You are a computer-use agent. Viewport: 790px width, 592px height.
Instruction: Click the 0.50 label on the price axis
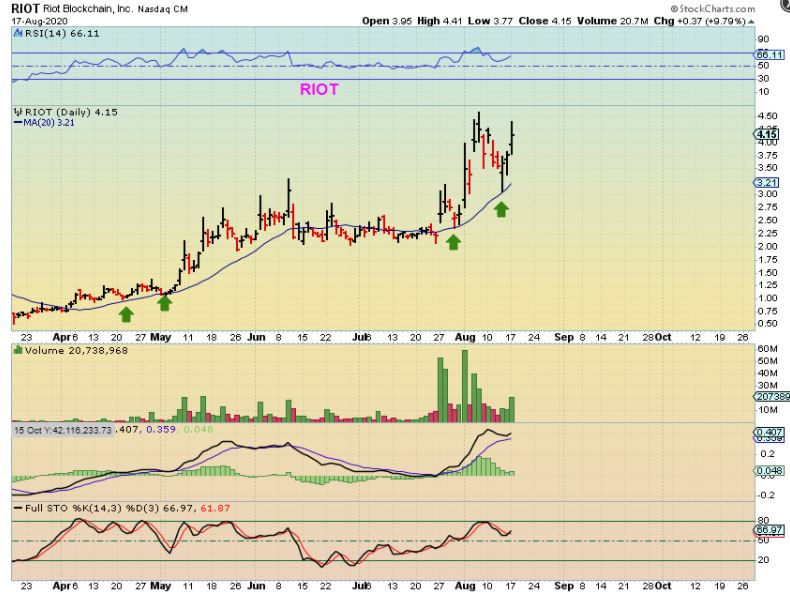767,323
